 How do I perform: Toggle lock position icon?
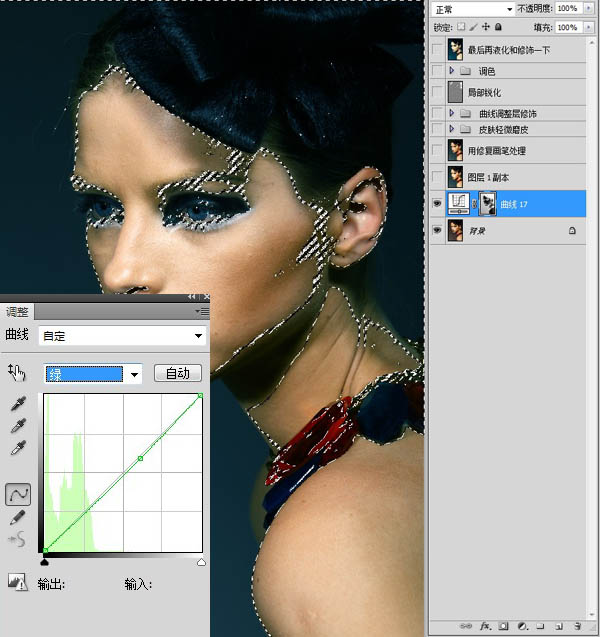coord(486,27)
